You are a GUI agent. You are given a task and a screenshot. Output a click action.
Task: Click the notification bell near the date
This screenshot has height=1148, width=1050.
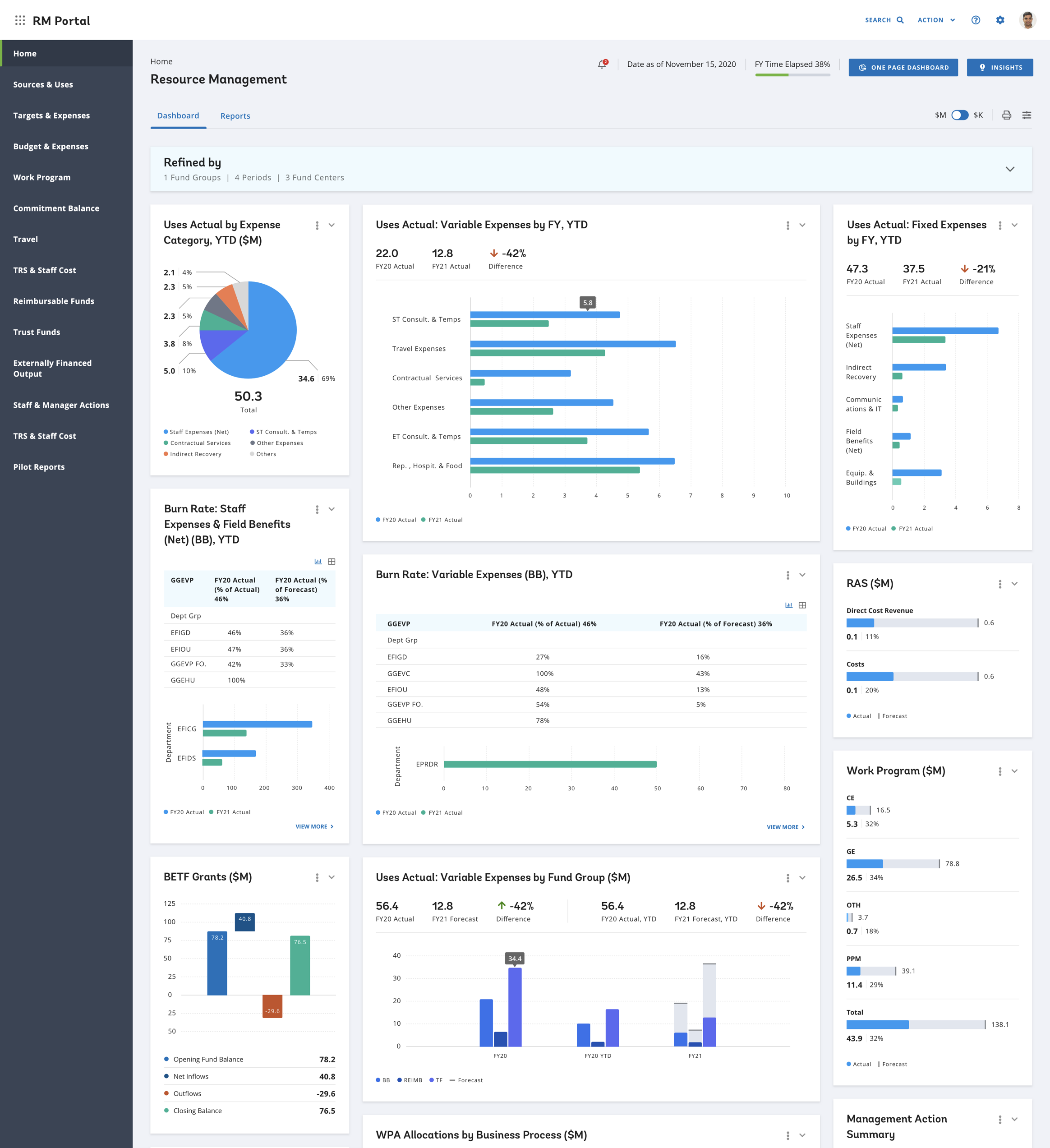pos(602,64)
